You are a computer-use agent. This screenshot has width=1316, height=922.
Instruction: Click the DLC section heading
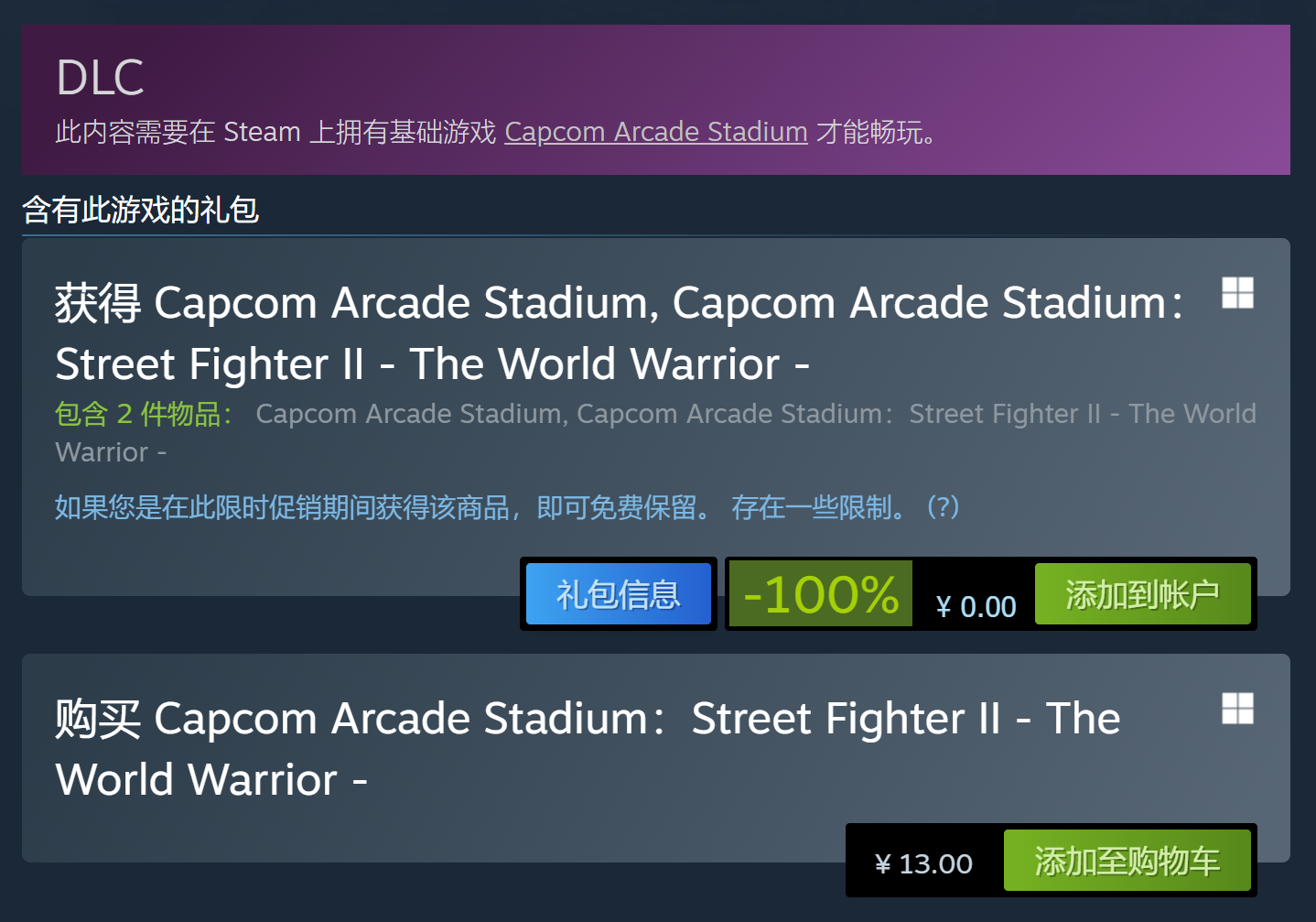point(99,76)
